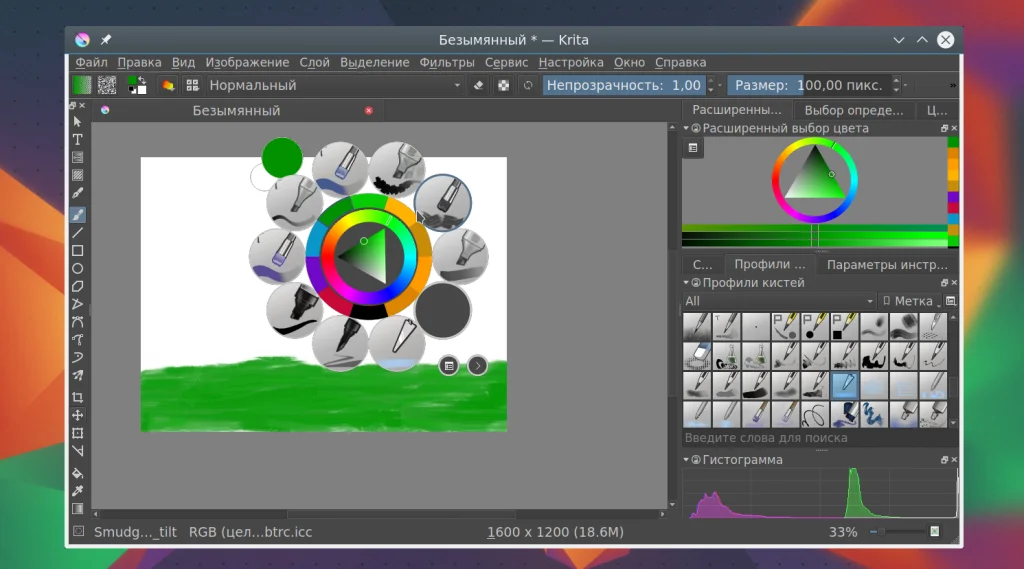Open the fill pattern chooser in the toolbar
Screen dimensions: 1024x569
point(107,86)
